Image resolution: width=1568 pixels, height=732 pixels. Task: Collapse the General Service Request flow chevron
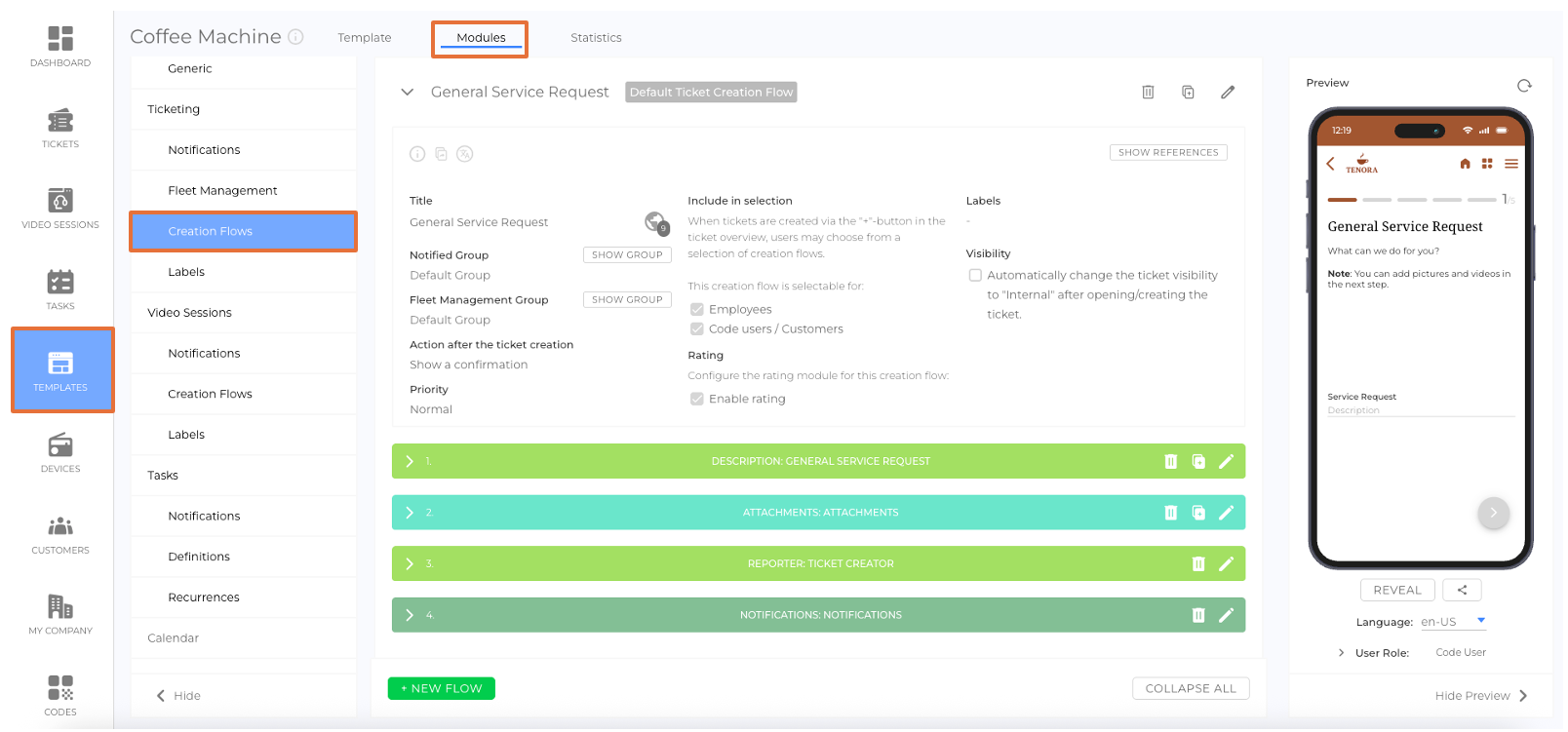(x=407, y=92)
